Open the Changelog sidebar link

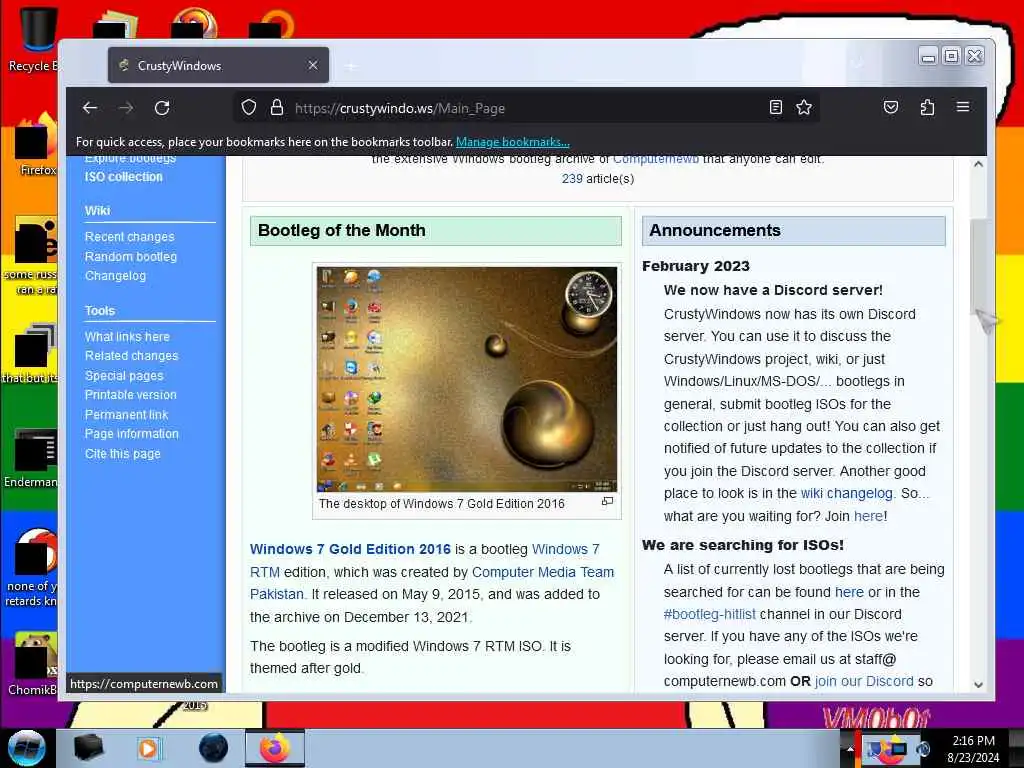click(x=116, y=276)
